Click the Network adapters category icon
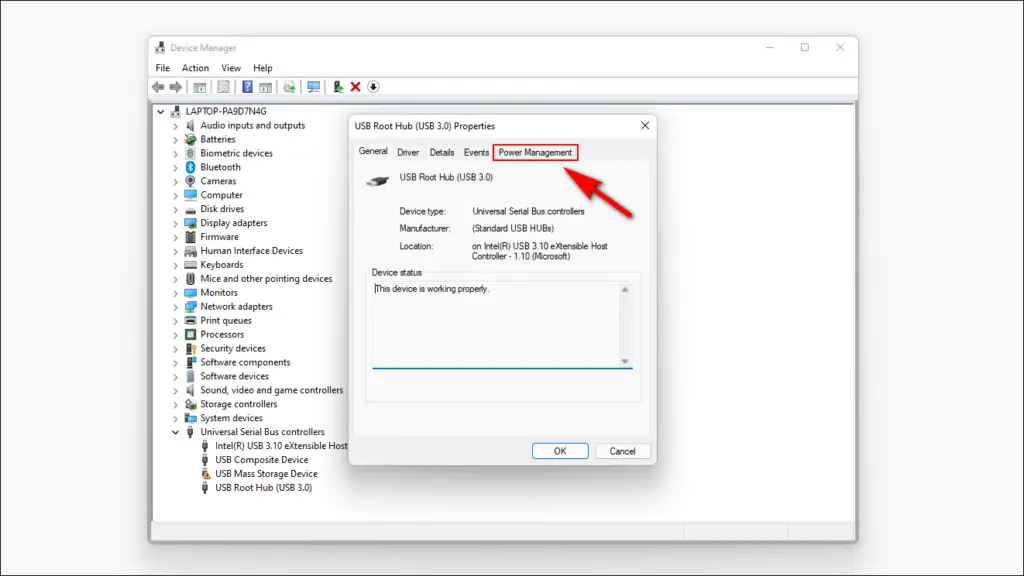 pyautogui.click(x=190, y=306)
